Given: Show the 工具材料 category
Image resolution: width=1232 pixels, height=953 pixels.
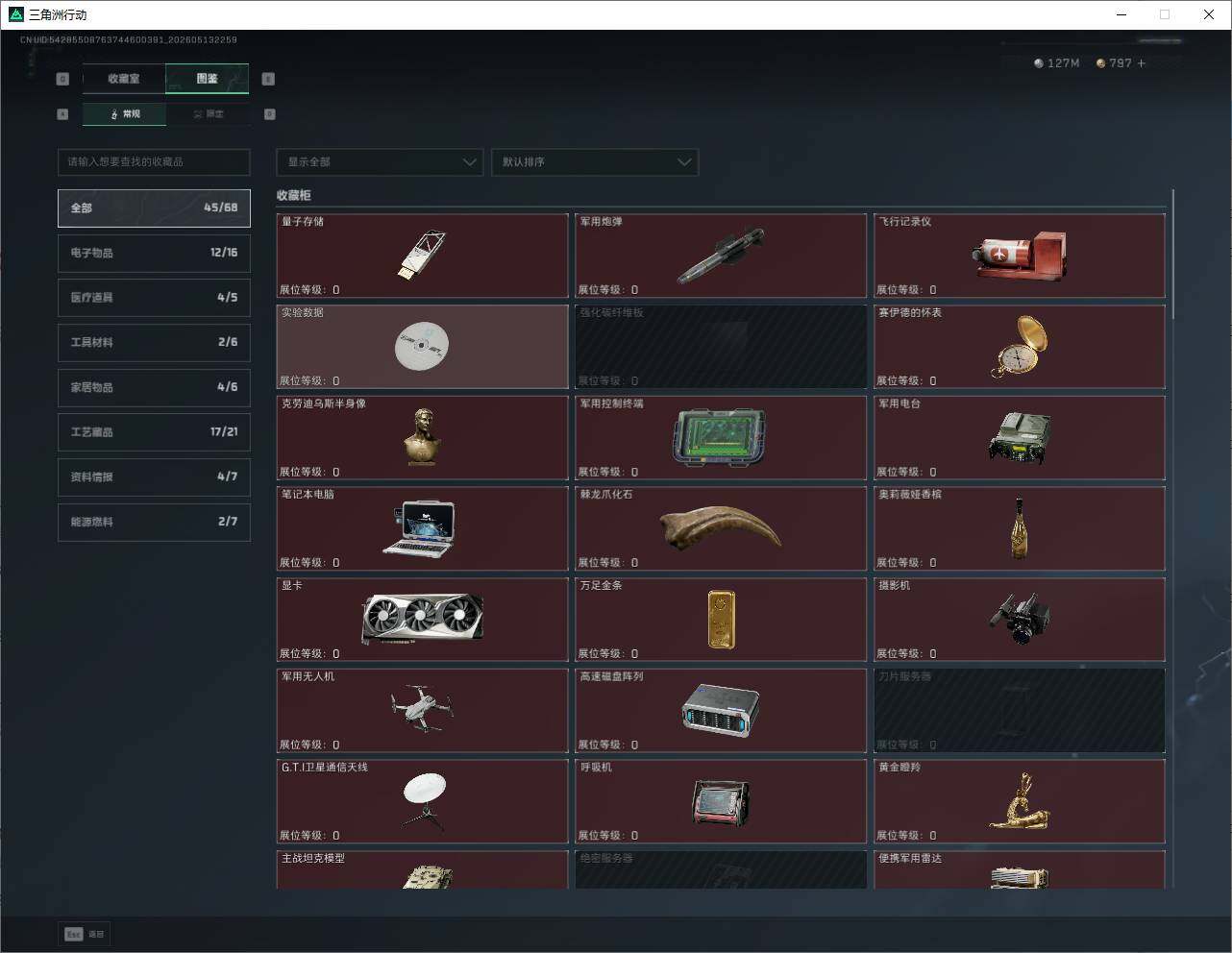Looking at the screenshot, I should click(154, 342).
